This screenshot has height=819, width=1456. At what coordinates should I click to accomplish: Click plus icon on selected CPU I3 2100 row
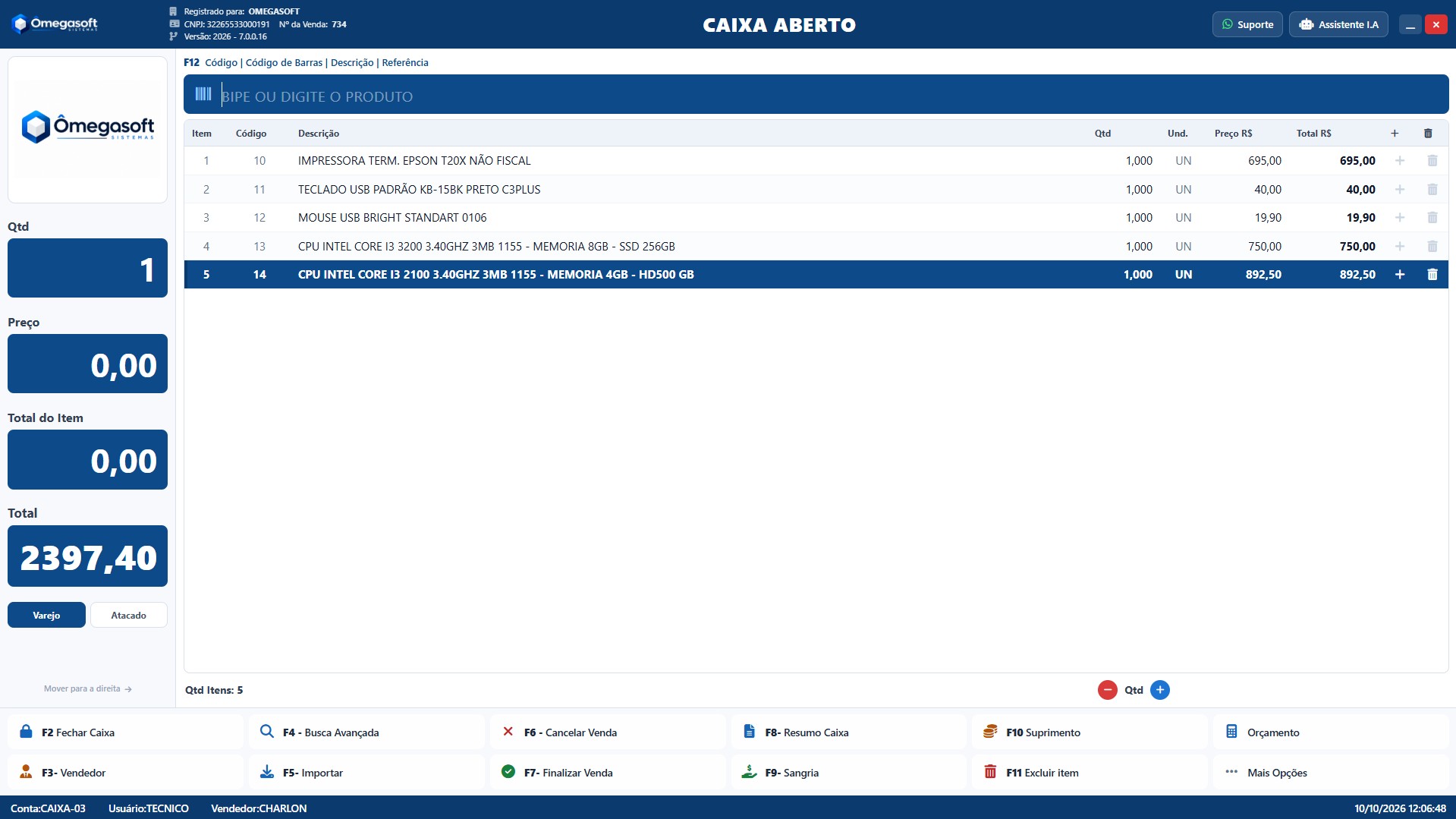point(1400,275)
